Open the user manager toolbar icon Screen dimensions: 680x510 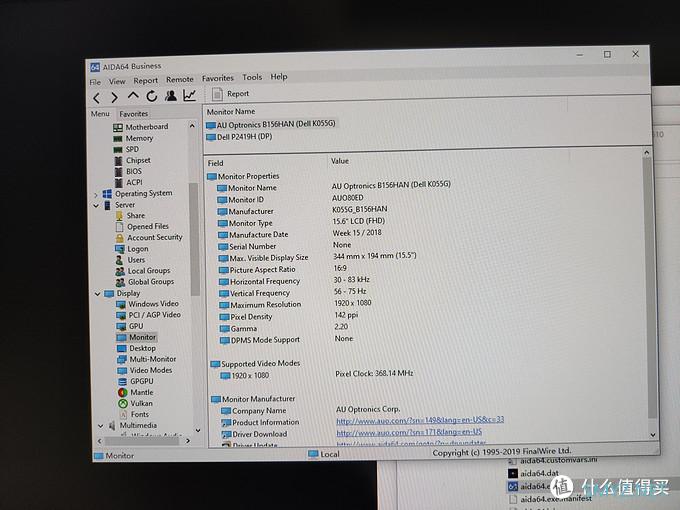[170, 95]
